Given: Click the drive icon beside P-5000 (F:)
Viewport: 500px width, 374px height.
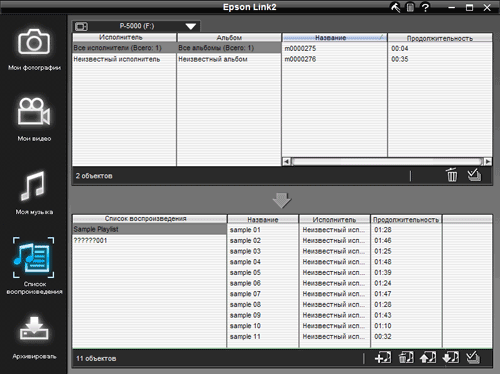Looking at the screenshot, I should (81, 26).
